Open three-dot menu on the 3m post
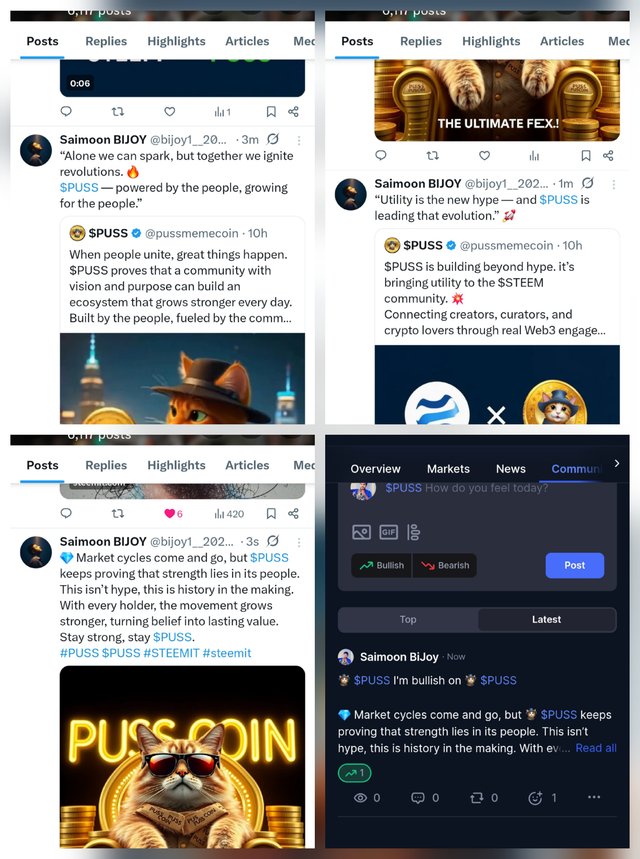 299,141
